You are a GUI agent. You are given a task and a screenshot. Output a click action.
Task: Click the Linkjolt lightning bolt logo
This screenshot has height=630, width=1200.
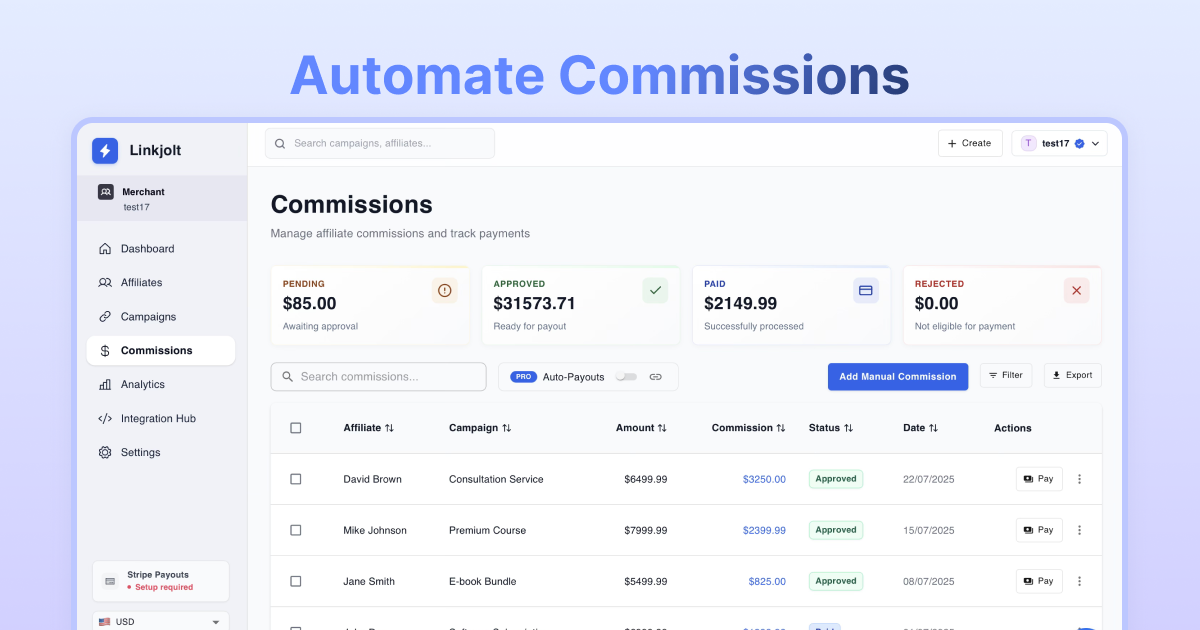tap(105, 151)
